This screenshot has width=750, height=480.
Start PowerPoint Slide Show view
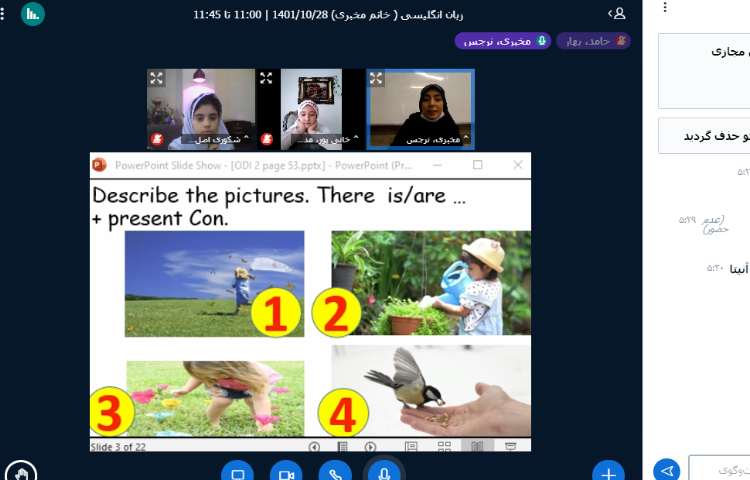[x=510, y=446]
